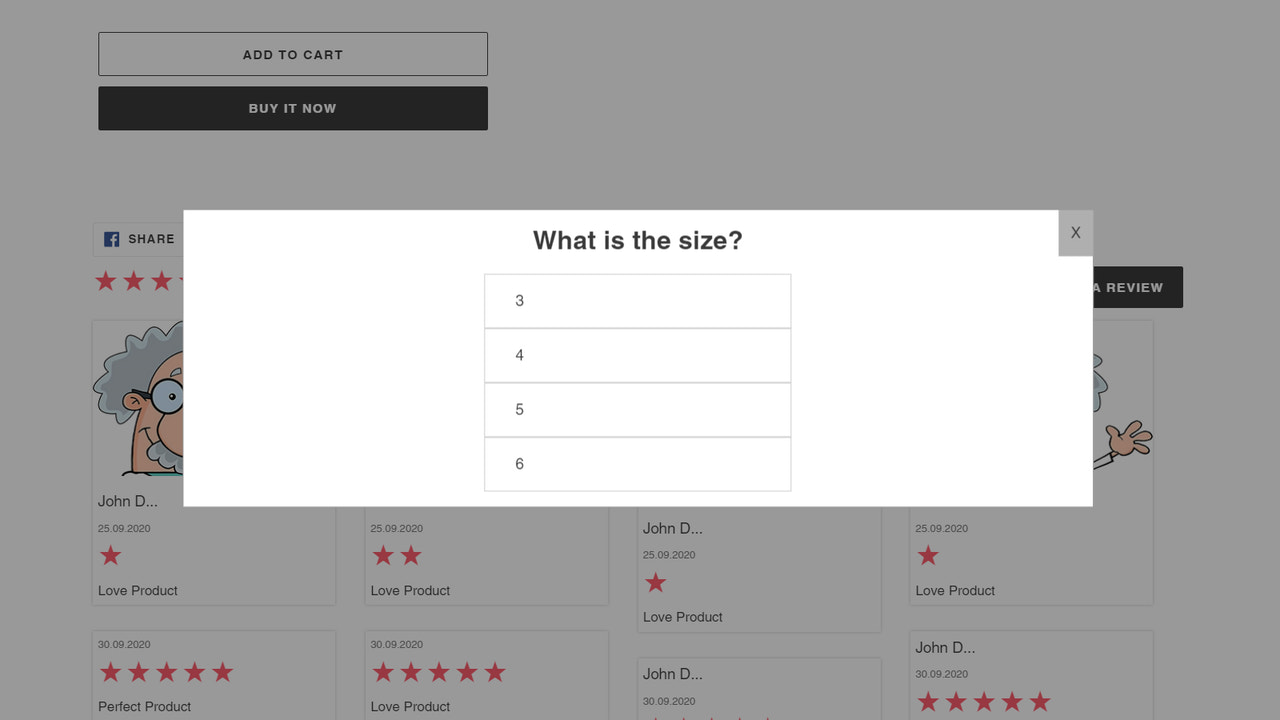Click the fifth star on the Perfect Product review
This screenshot has width=1280, height=720.
[223, 671]
